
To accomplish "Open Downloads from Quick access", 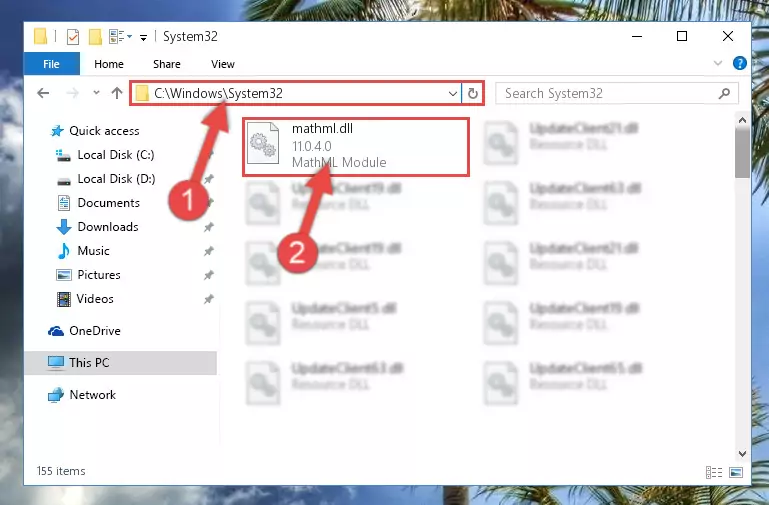I will pos(108,227).
